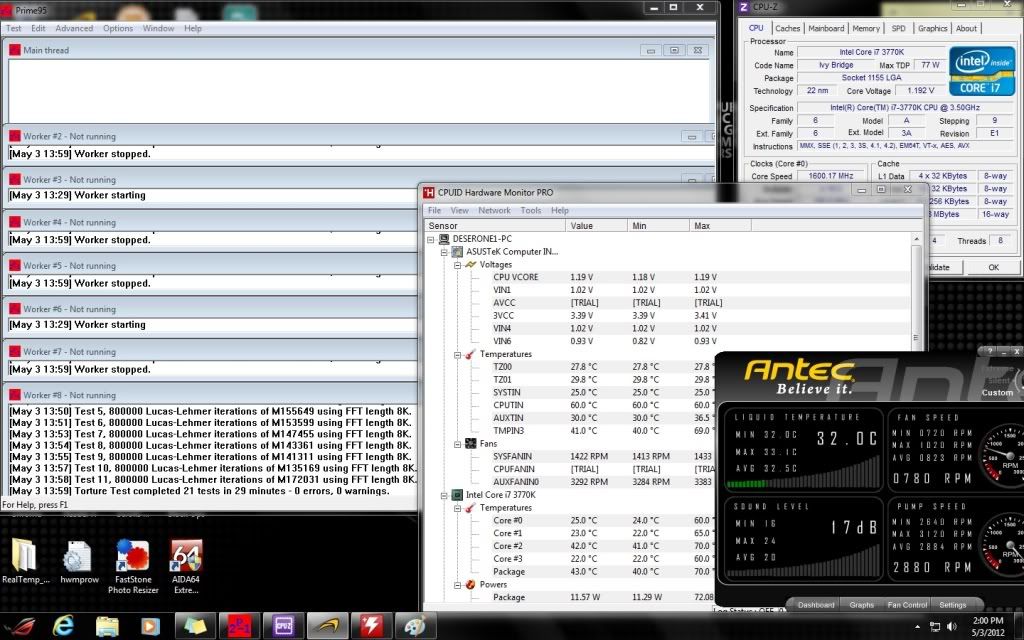Click the DESERONE1-PC computer icon
The height and width of the screenshot is (640, 1024).
[444, 239]
